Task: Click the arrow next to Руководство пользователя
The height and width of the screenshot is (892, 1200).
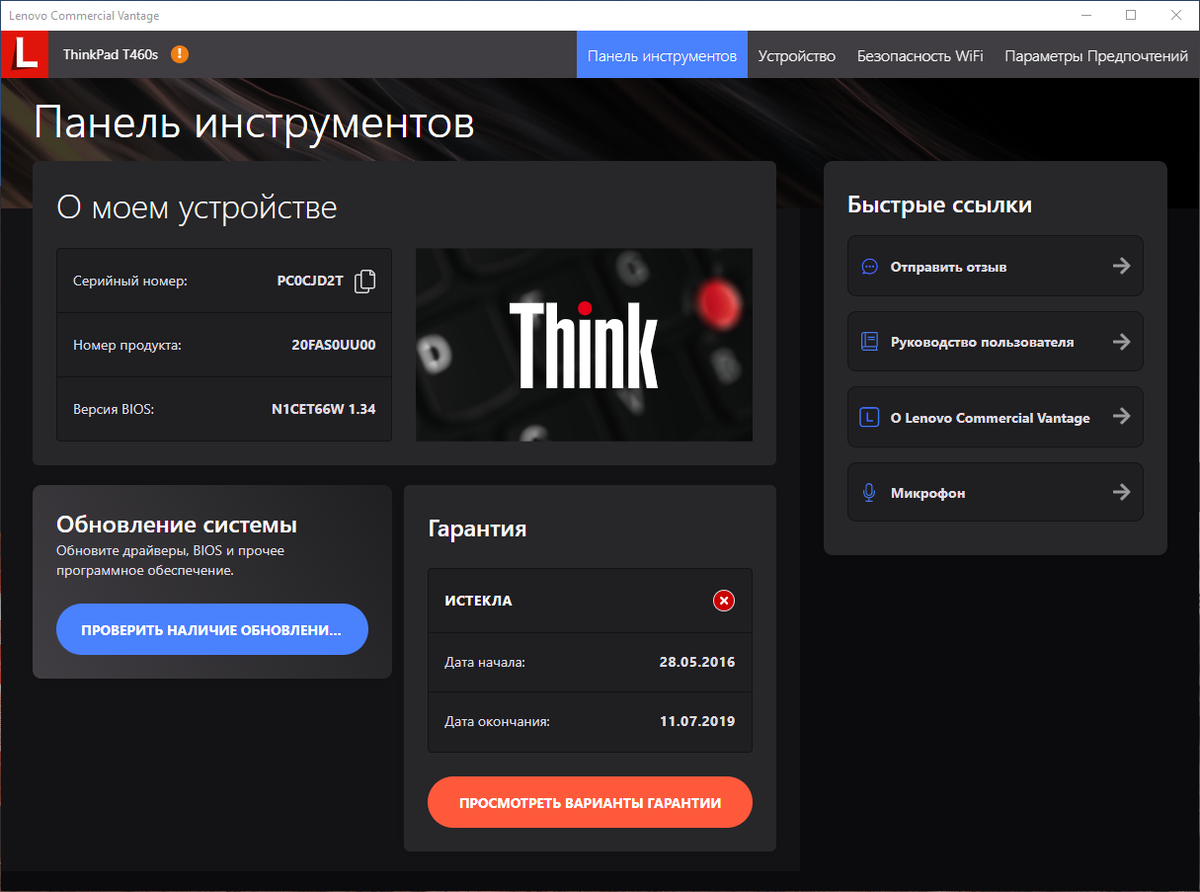Action: (1121, 342)
